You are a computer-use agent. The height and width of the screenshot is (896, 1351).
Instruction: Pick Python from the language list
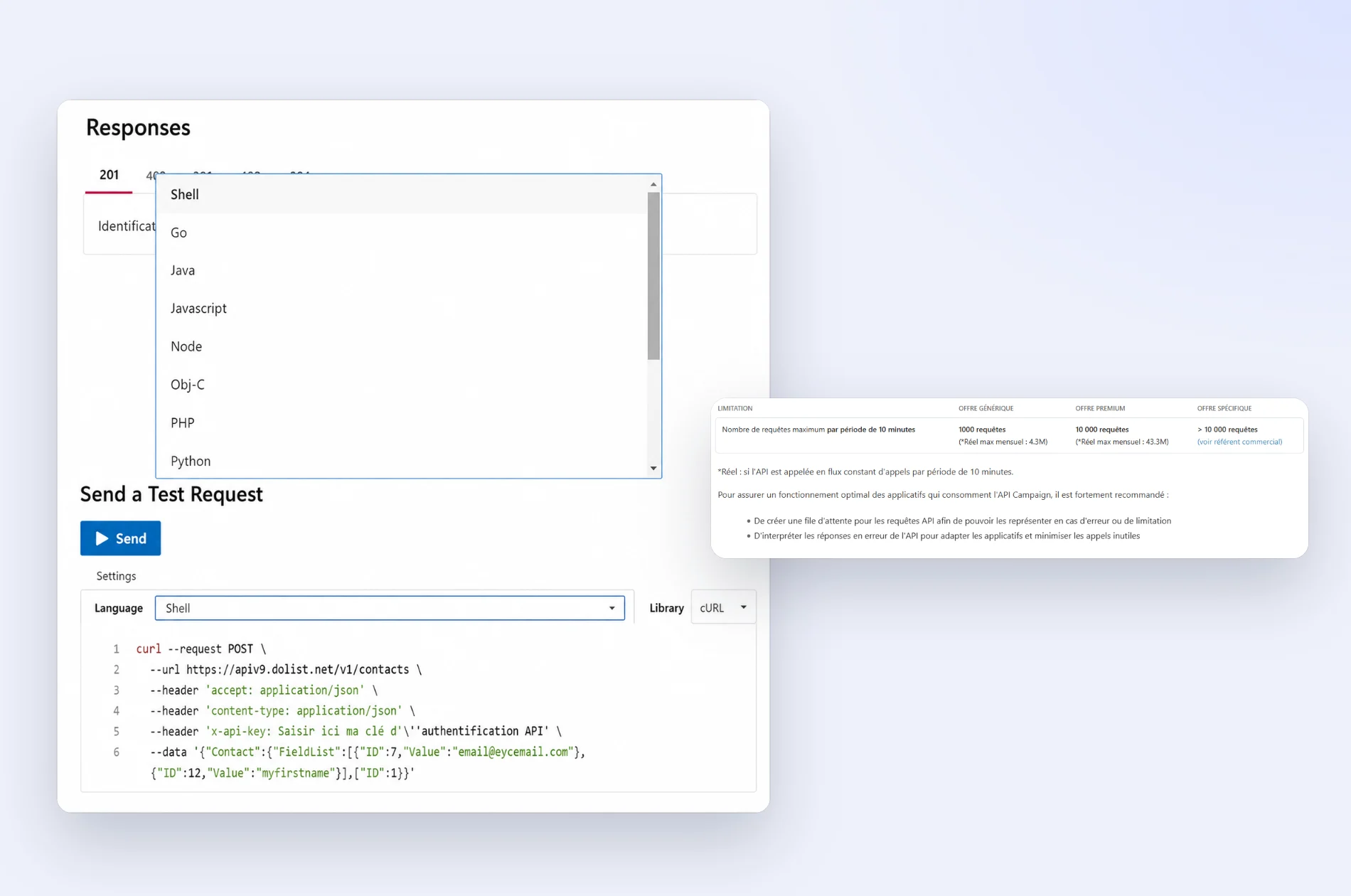[402, 460]
